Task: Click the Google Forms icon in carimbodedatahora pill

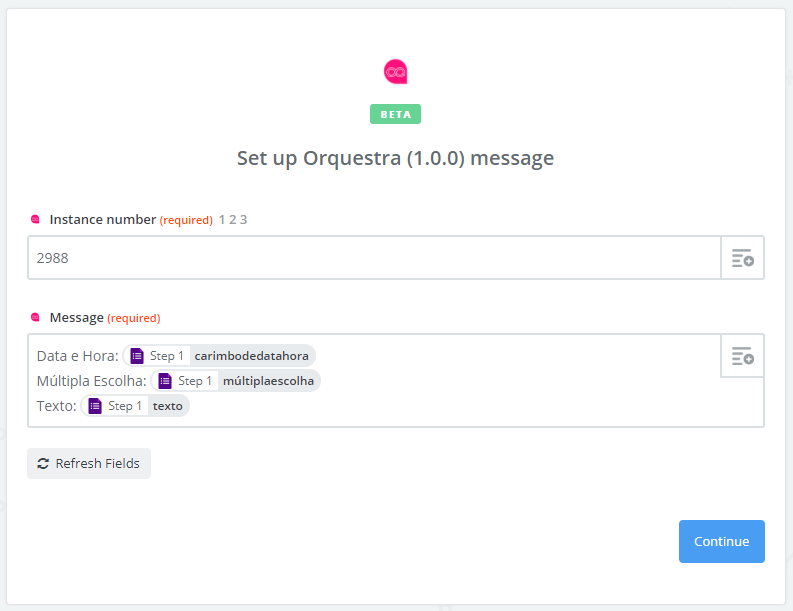Action: tap(137, 356)
